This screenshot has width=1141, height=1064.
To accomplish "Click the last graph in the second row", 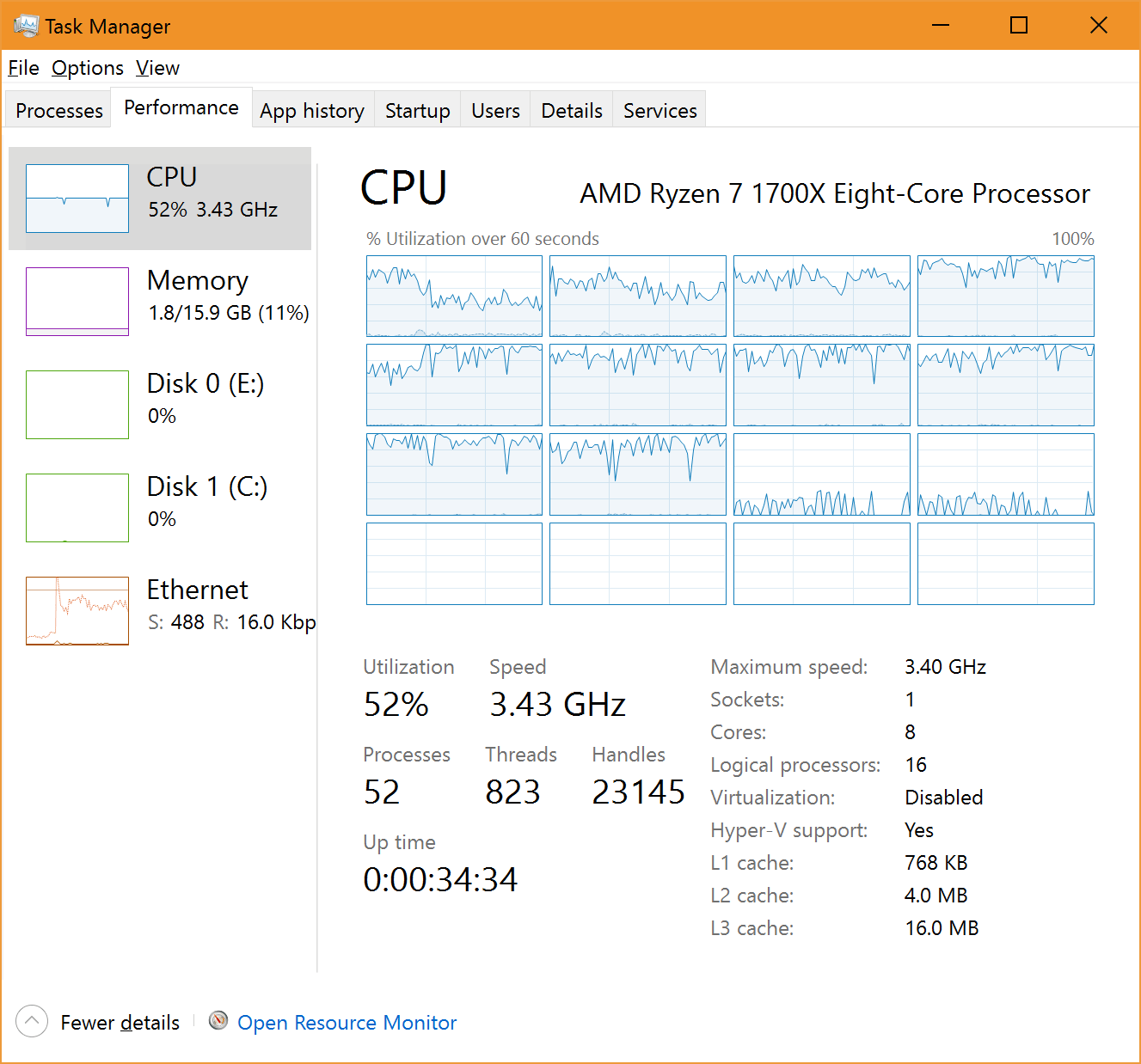I will point(1006,385).
